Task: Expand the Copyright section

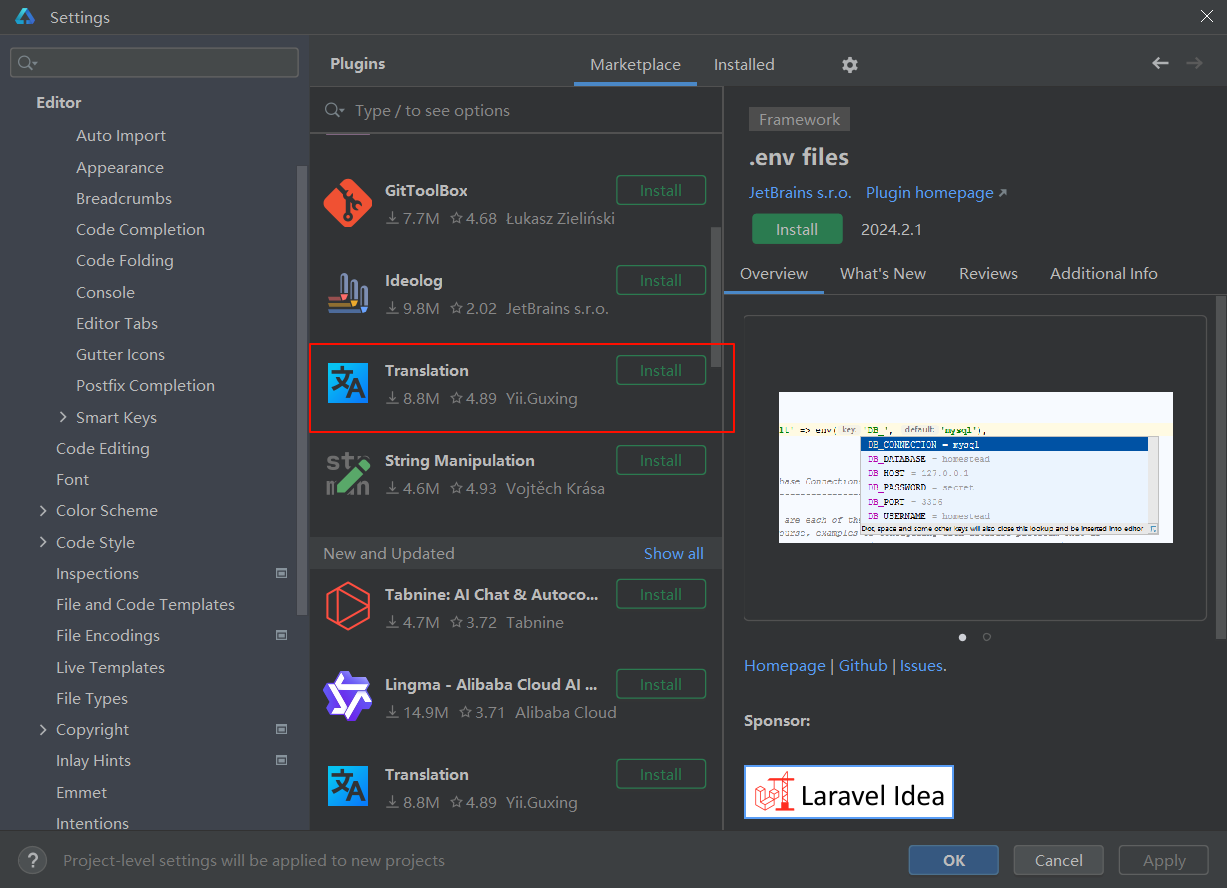Action: [43, 729]
